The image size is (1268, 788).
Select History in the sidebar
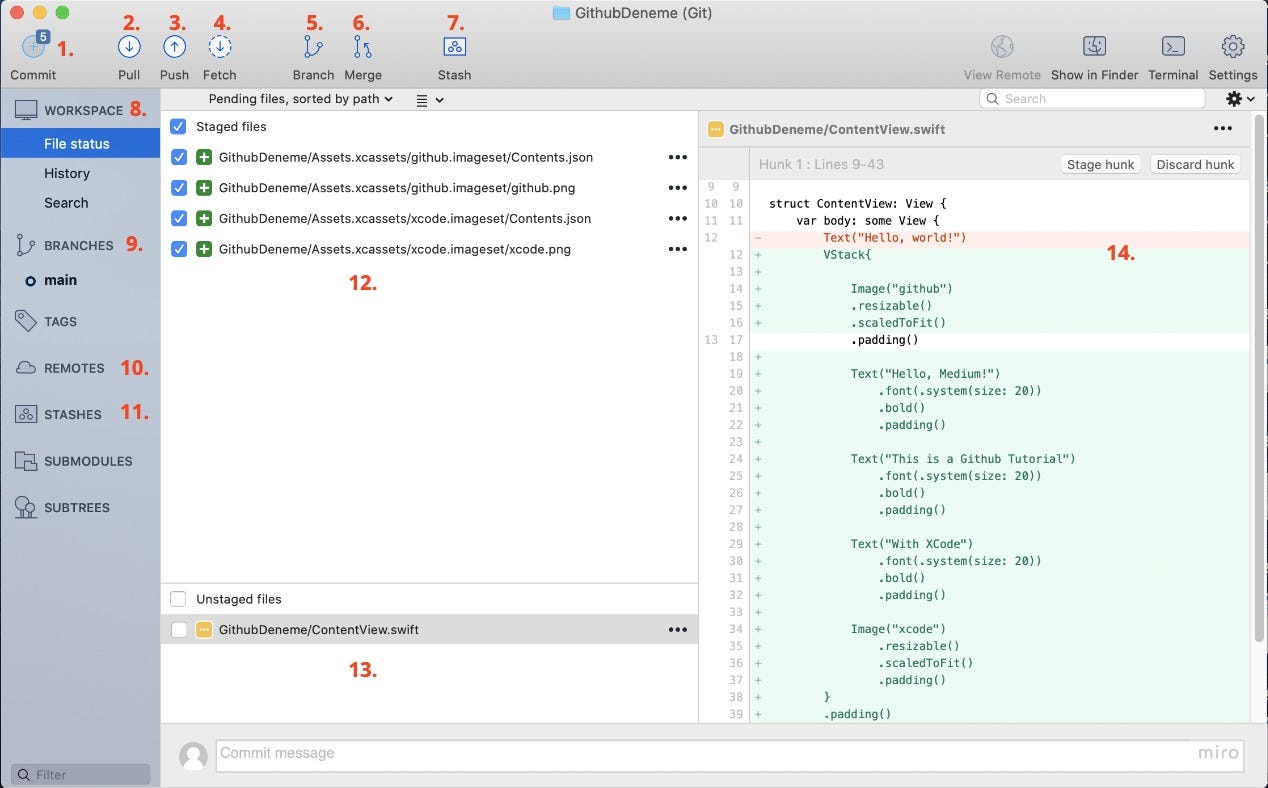pos(67,173)
